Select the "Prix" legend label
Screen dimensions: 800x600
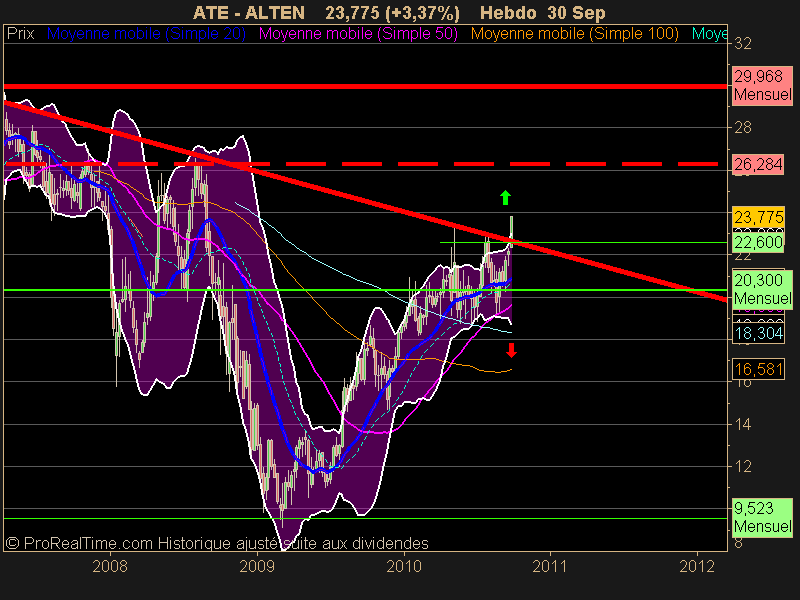[x=20, y=34]
